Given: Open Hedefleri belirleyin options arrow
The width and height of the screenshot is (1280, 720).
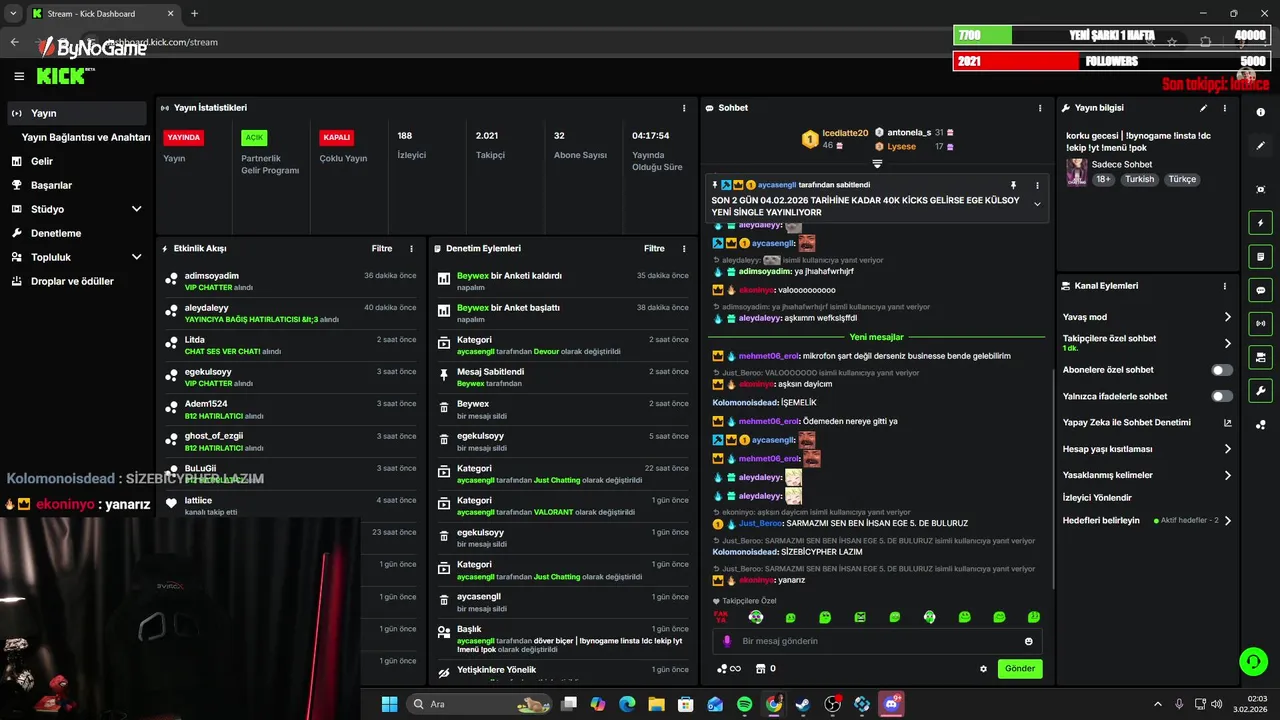Looking at the screenshot, I should pos(1227,521).
